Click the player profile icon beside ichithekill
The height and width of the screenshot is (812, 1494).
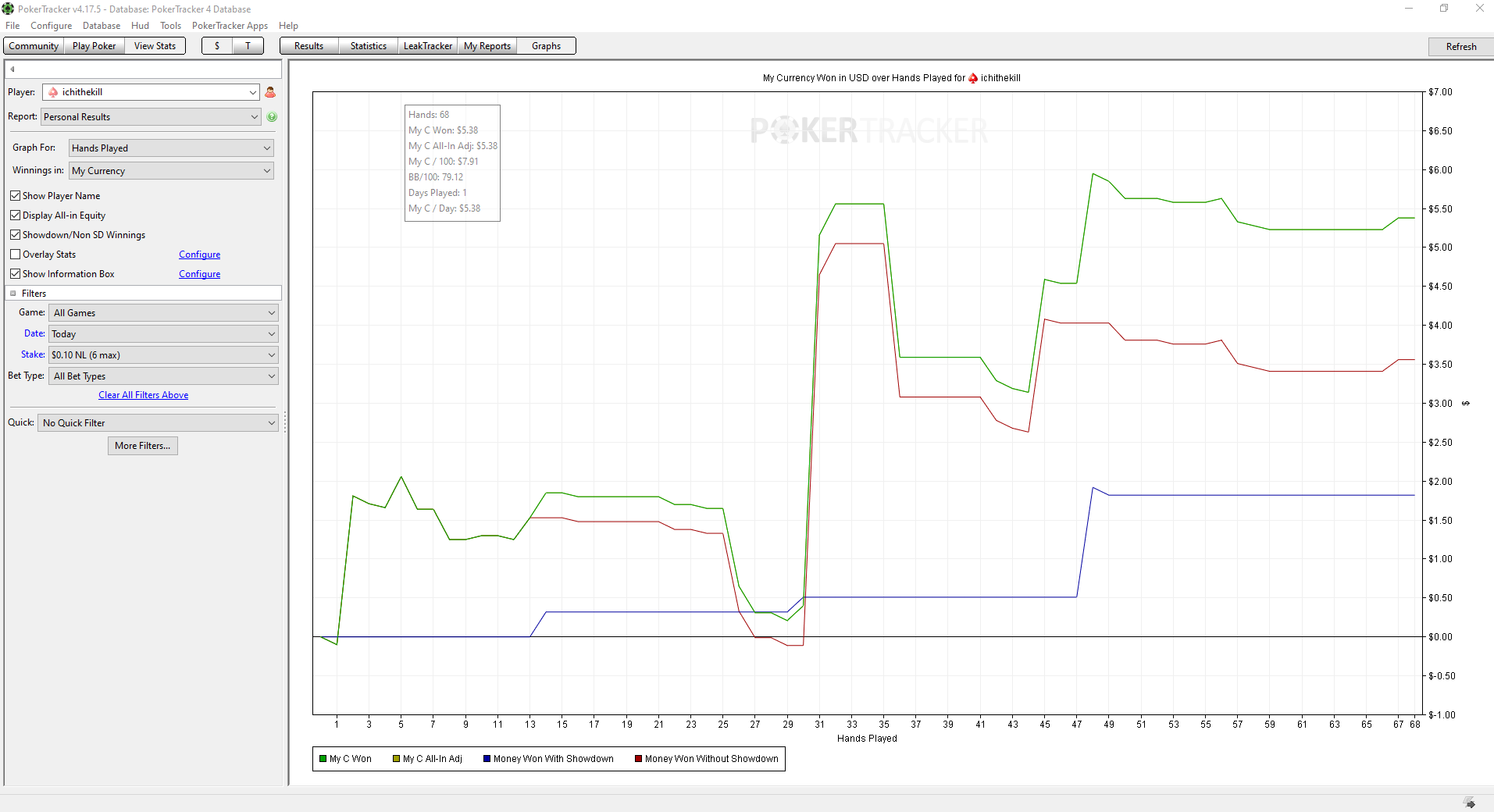[270, 92]
